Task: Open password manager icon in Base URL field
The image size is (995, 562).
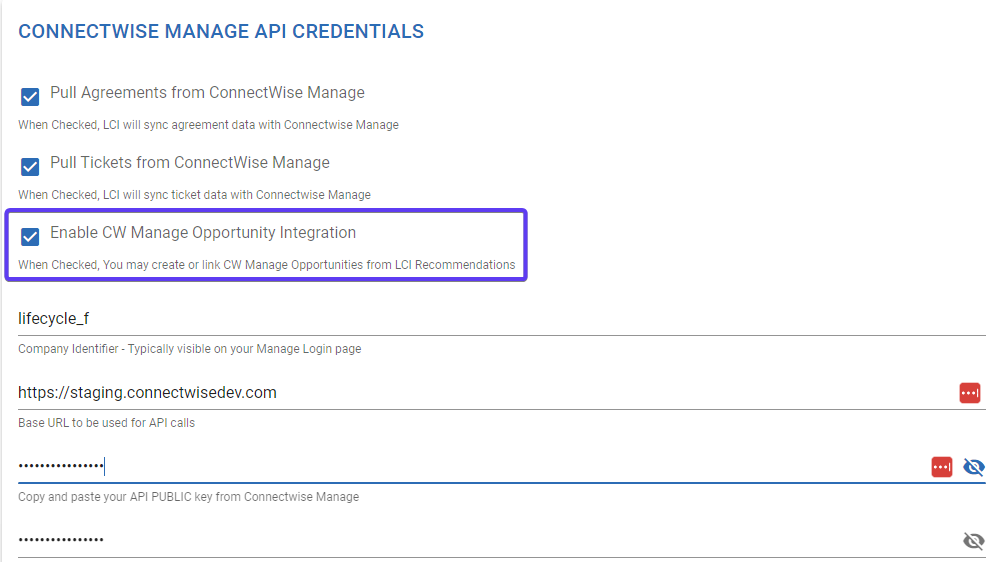Action: [970, 393]
